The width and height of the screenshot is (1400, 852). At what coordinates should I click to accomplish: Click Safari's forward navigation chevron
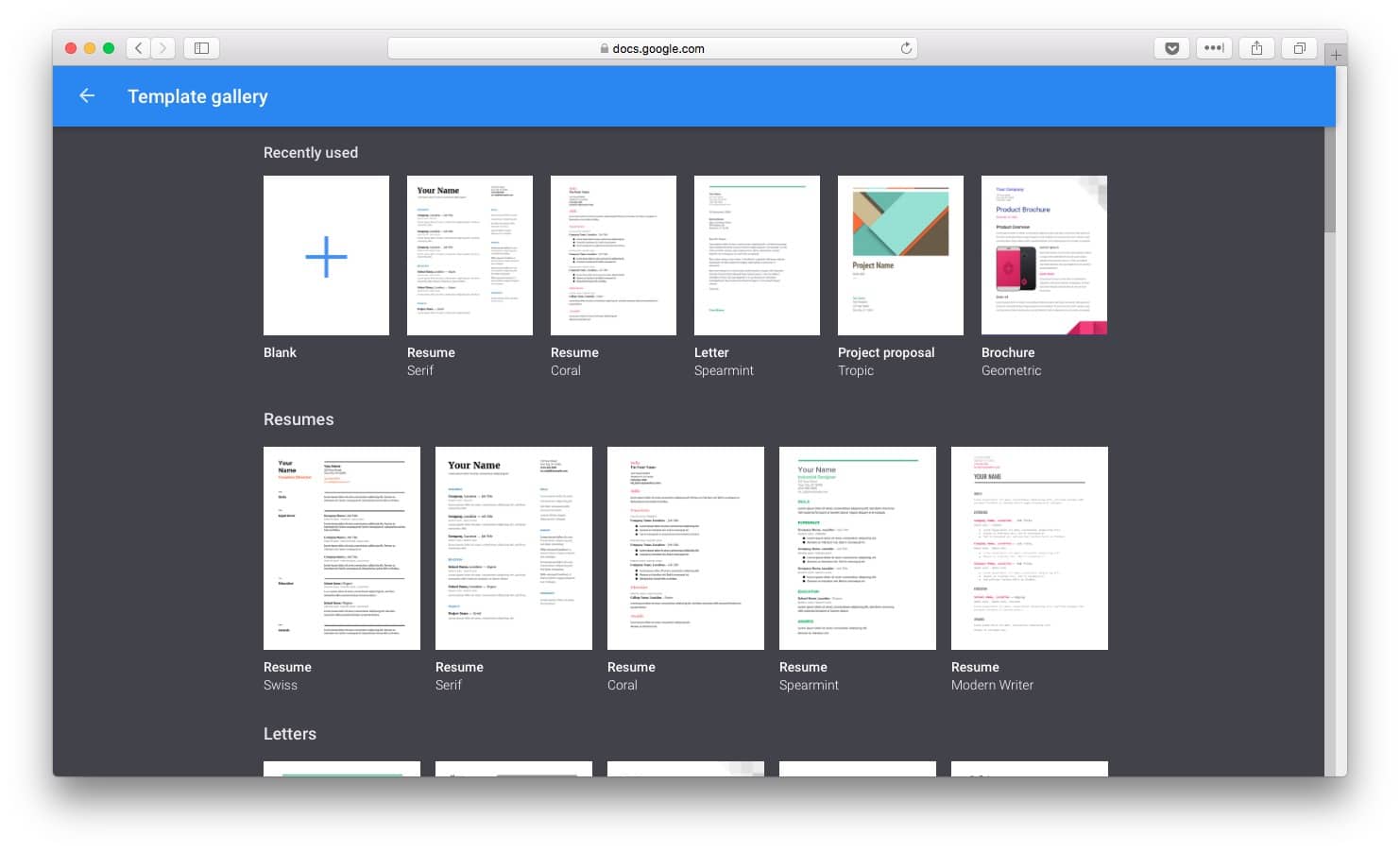pos(162,48)
